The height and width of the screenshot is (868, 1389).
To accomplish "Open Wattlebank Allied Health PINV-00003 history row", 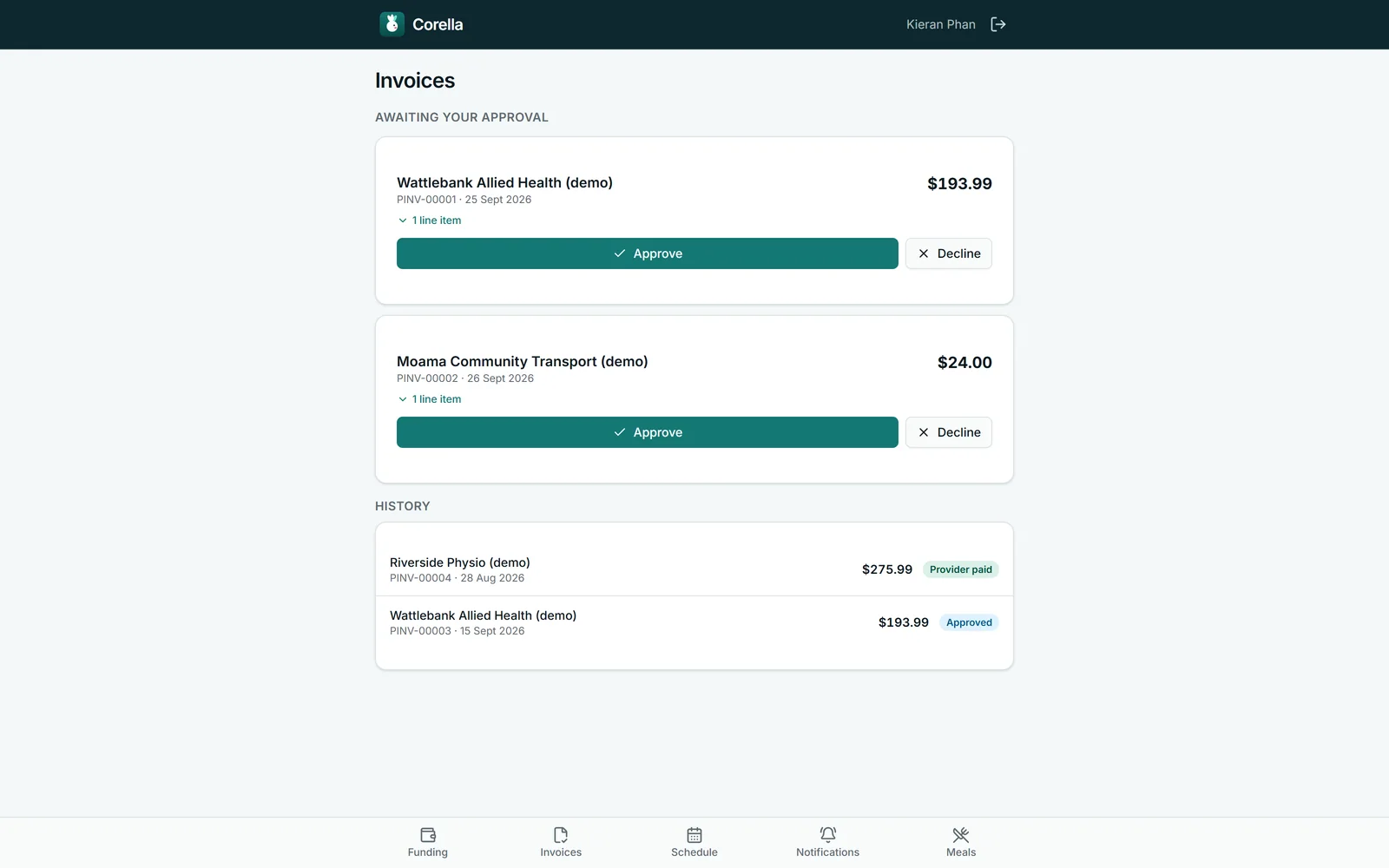I will (694, 622).
